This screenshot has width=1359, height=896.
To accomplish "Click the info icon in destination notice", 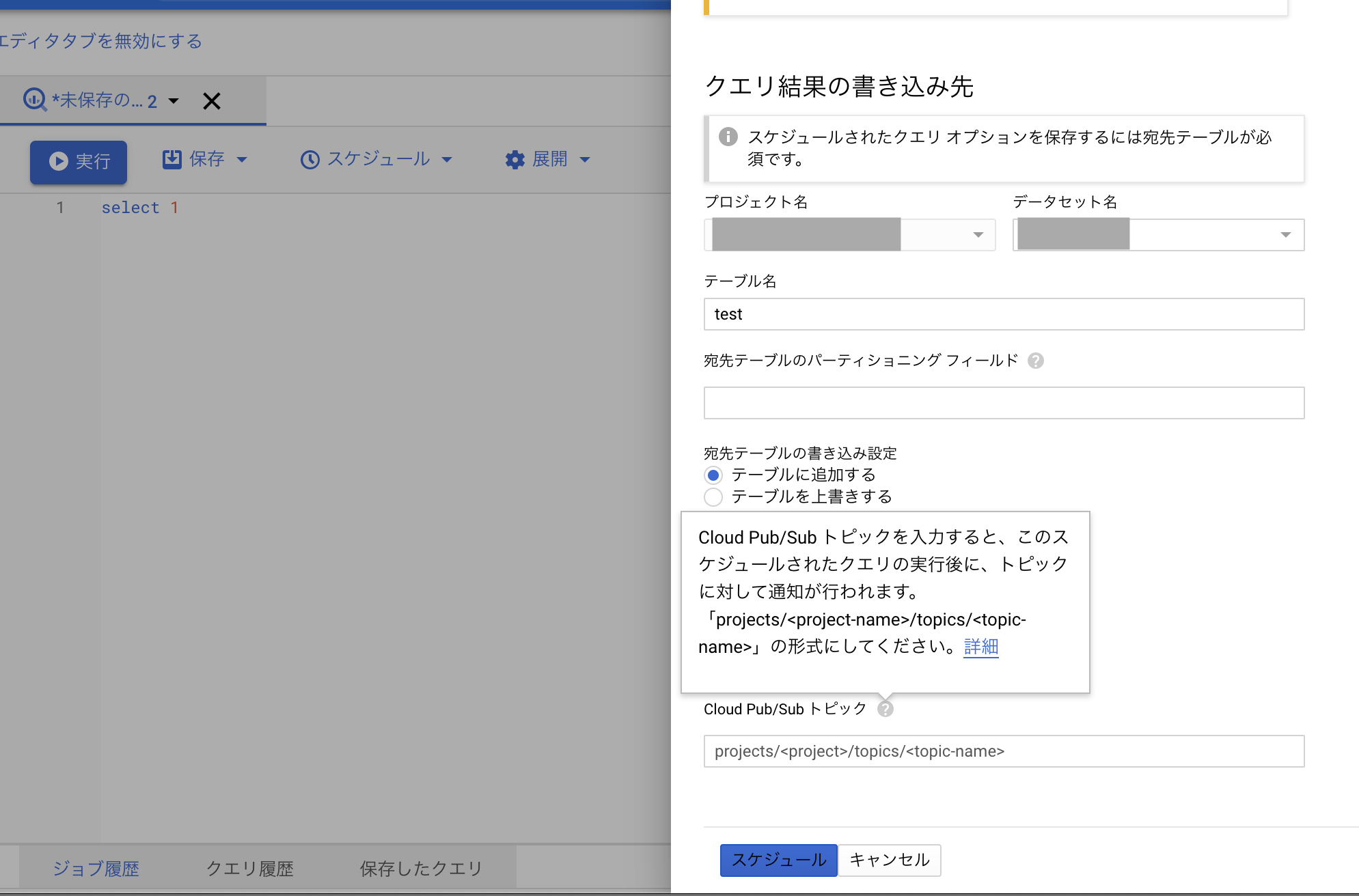I will coord(728,137).
